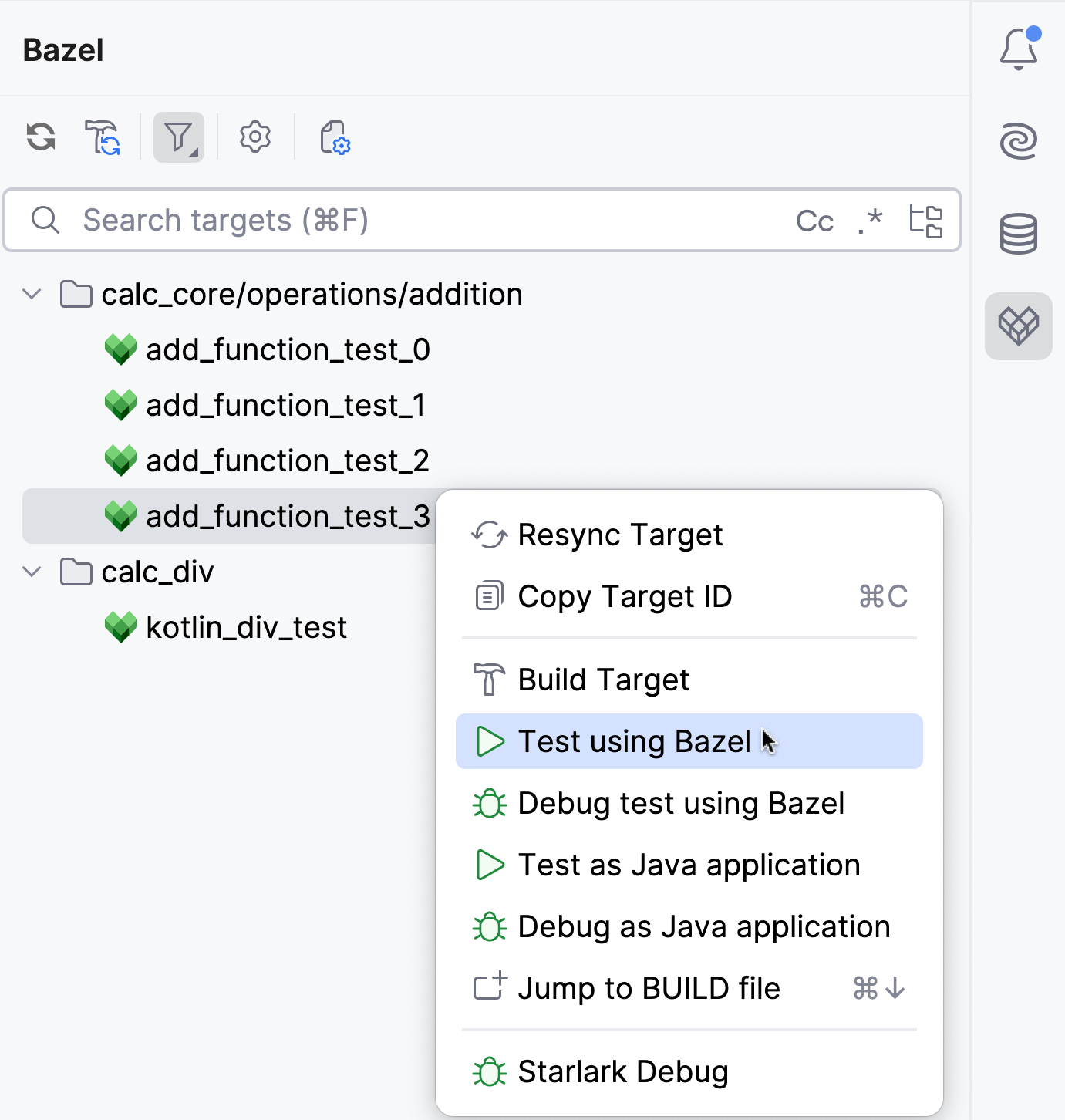The width and height of the screenshot is (1065, 1120).
Task: Open project view file settings icon
Action: pyautogui.click(x=335, y=137)
